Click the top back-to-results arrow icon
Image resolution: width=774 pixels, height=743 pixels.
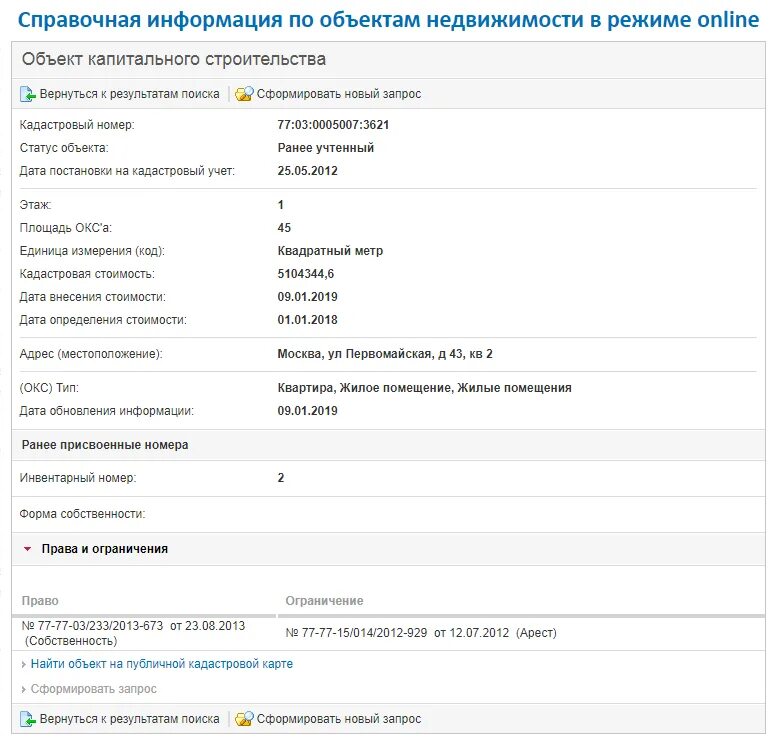28,94
